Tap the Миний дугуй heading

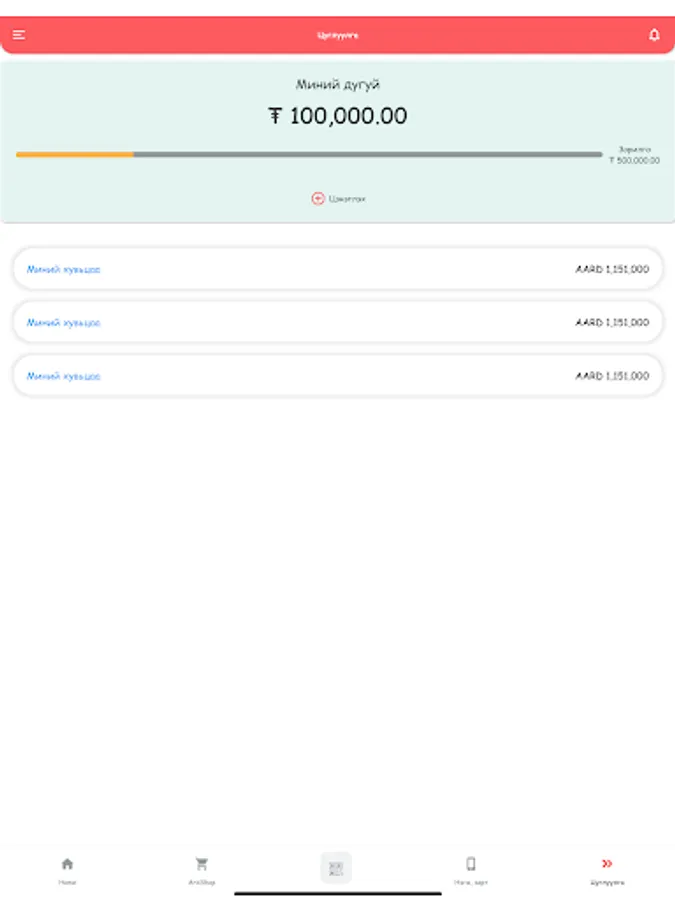coord(338,85)
